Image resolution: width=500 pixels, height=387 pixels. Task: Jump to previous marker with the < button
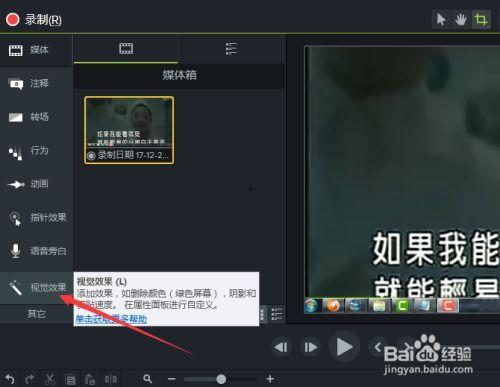[378, 347]
